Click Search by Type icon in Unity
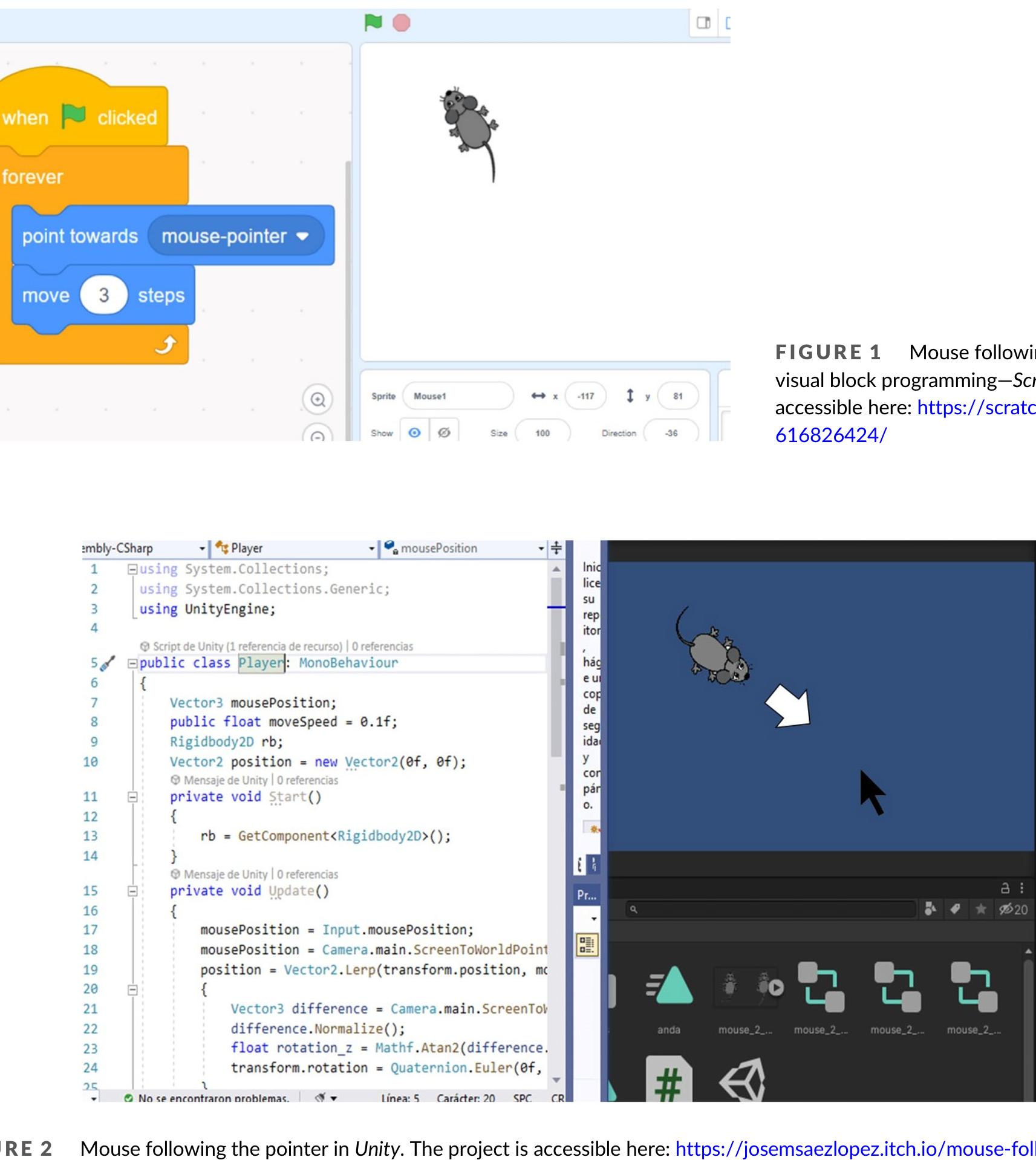This screenshot has height=1160, width=1036. click(x=930, y=908)
